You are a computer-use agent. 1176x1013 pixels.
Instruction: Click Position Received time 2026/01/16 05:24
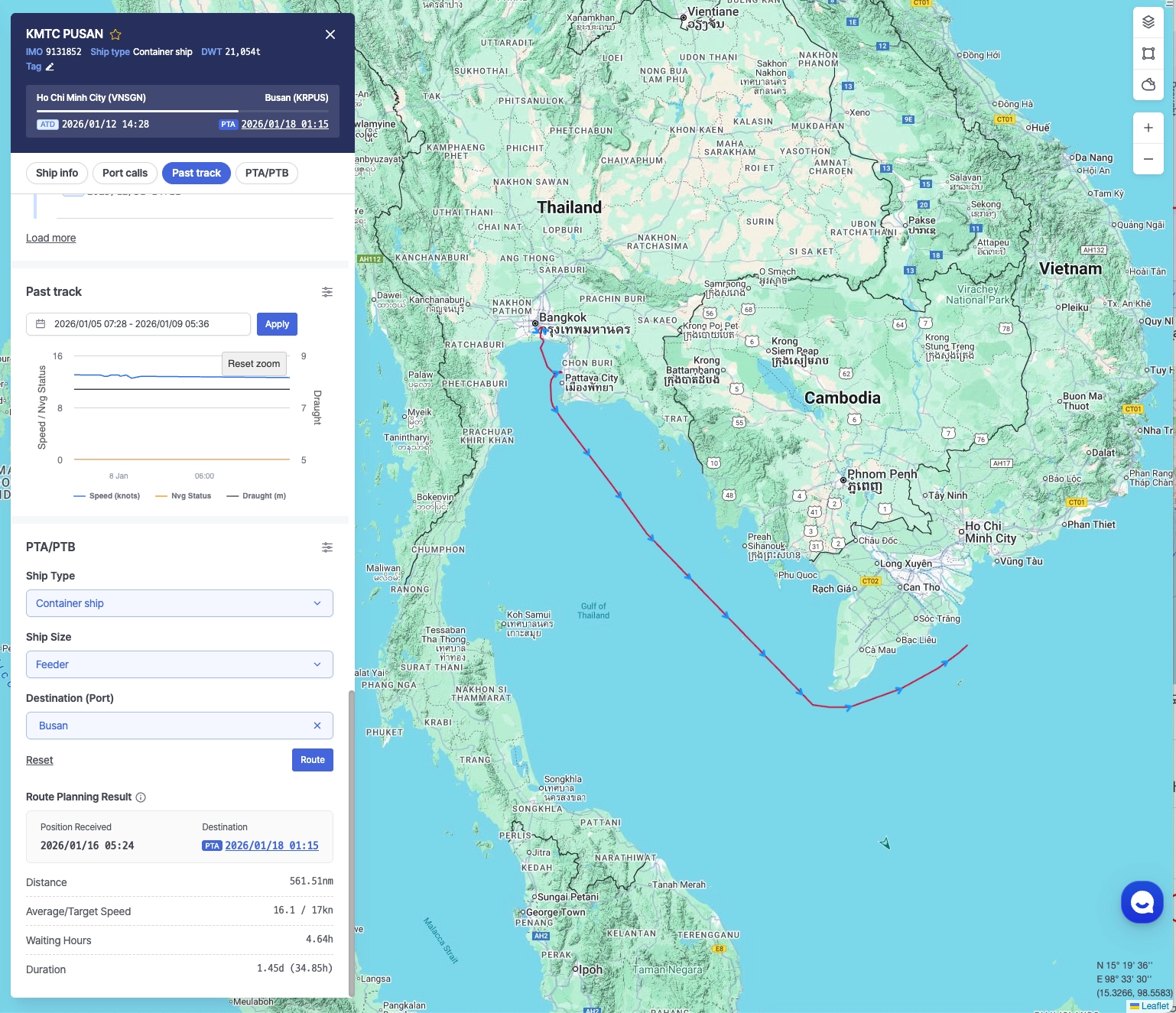(x=87, y=846)
